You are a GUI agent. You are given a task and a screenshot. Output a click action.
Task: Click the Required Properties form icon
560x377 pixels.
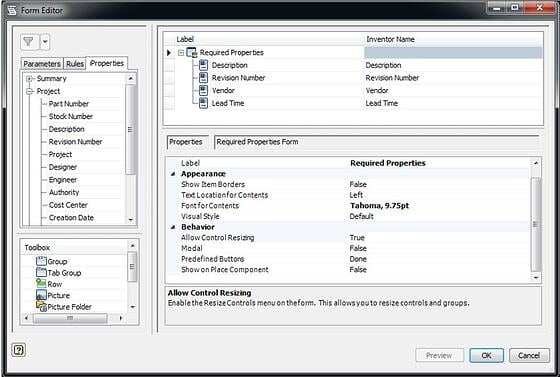click(x=192, y=53)
